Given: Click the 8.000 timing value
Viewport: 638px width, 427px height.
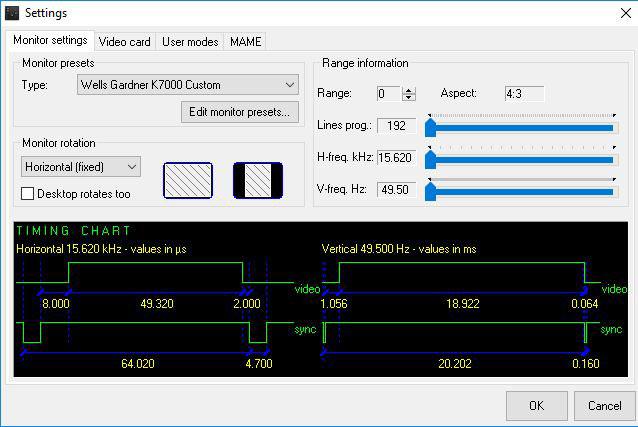Looking at the screenshot, I should [x=56, y=304].
